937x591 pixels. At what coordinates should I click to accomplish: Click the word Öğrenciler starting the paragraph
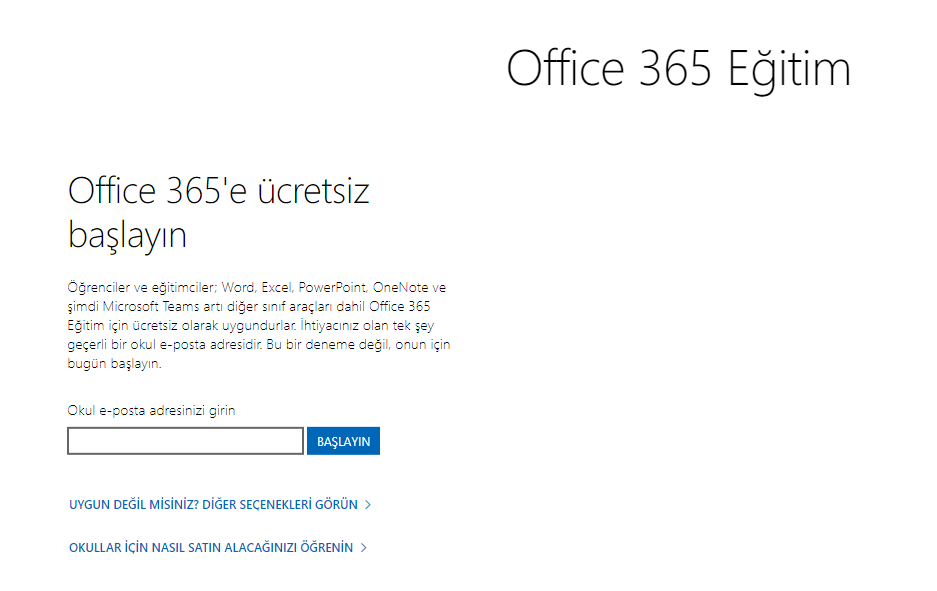[x=99, y=287]
